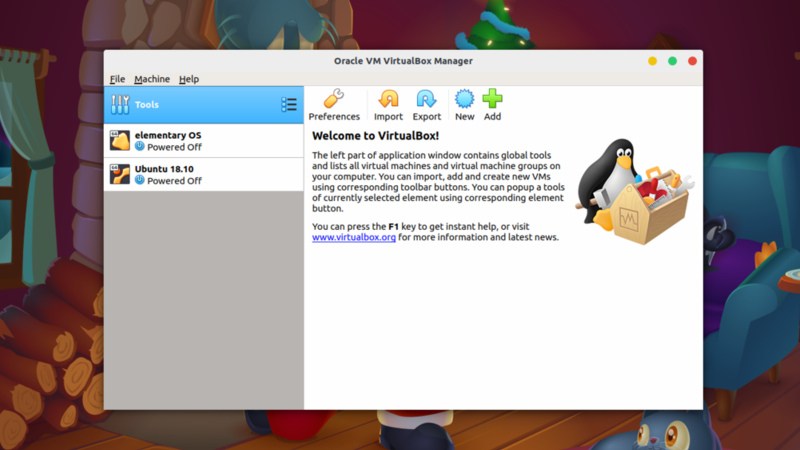Open the Preferences wrench tool
This screenshot has width=800, height=450.
coord(334,105)
